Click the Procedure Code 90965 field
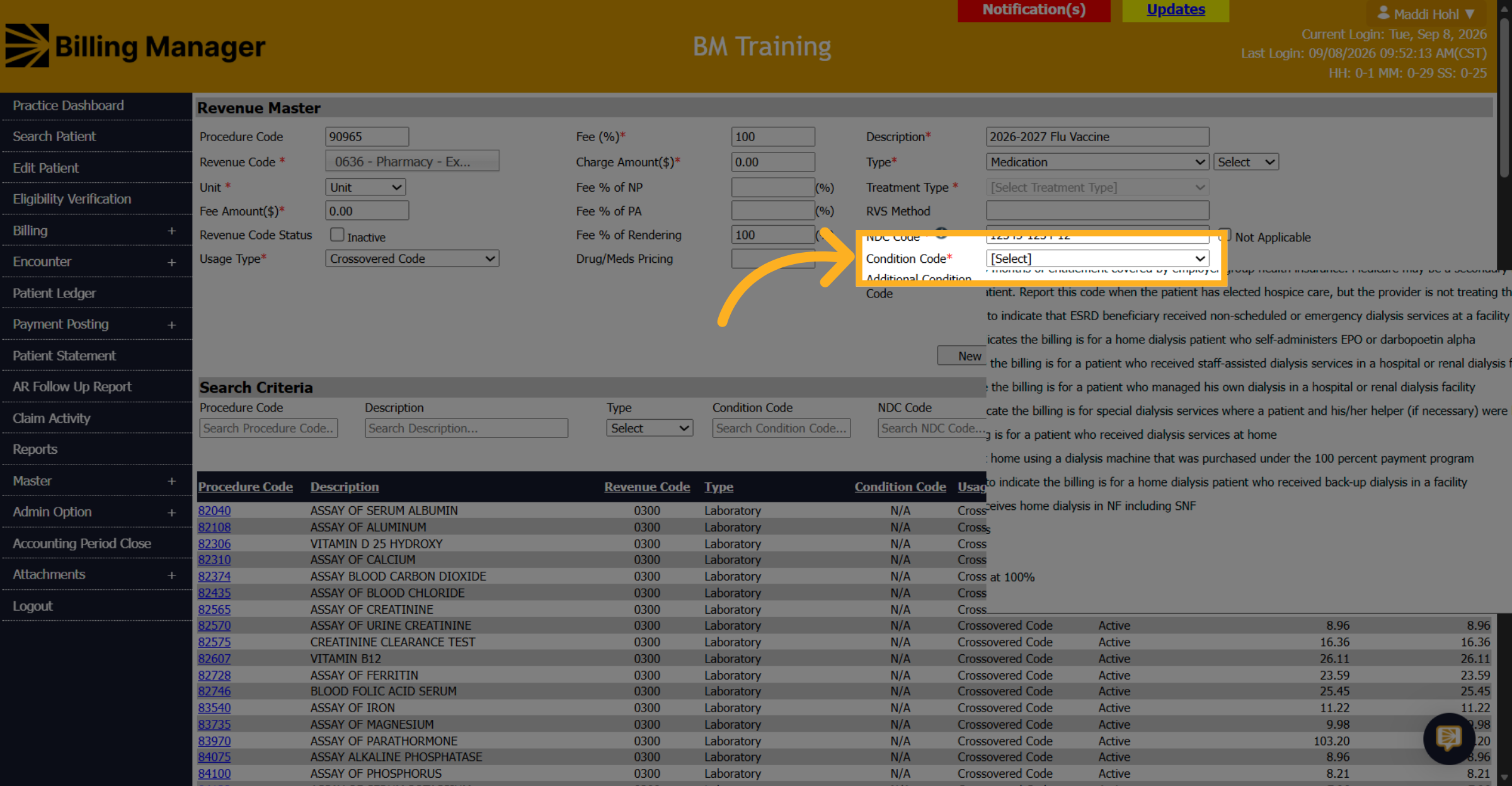 point(367,137)
